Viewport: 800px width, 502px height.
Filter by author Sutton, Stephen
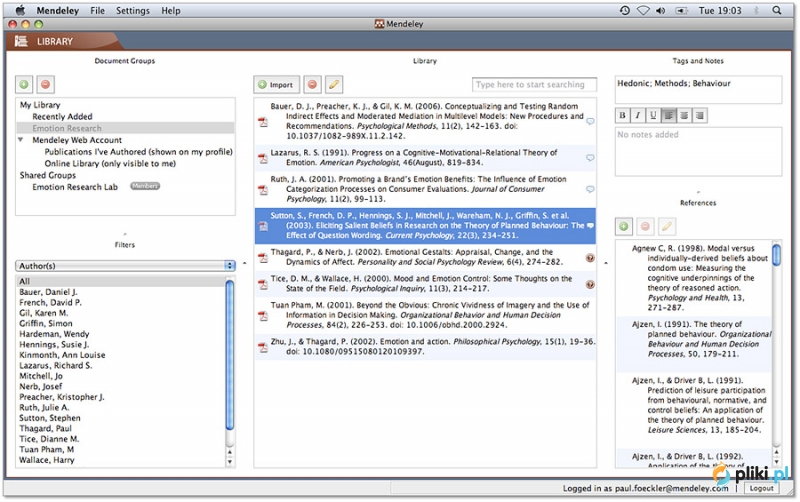[x=50, y=418]
